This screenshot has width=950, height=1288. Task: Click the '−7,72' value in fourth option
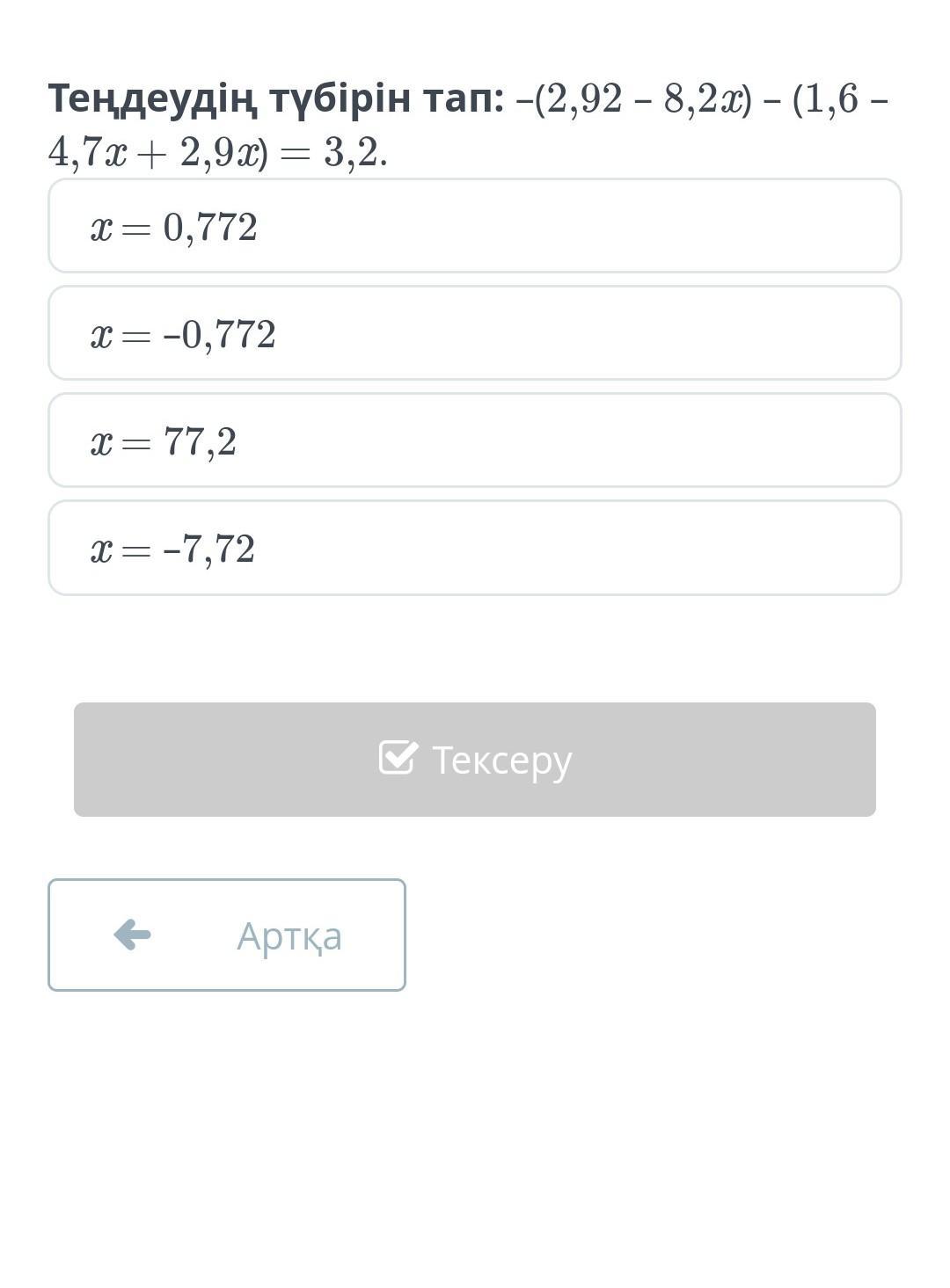pyautogui.click(x=208, y=549)
